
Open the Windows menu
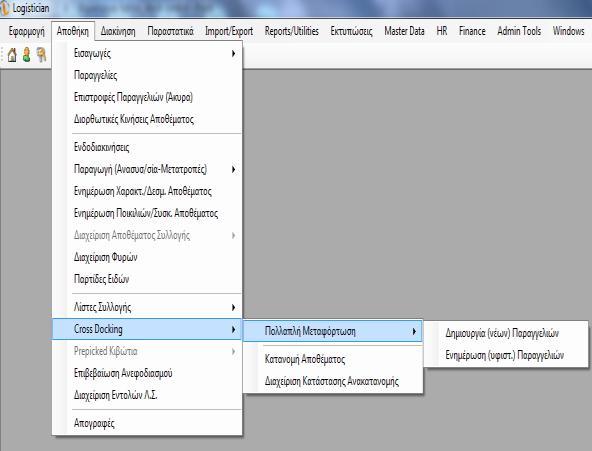tap(568, 31)
